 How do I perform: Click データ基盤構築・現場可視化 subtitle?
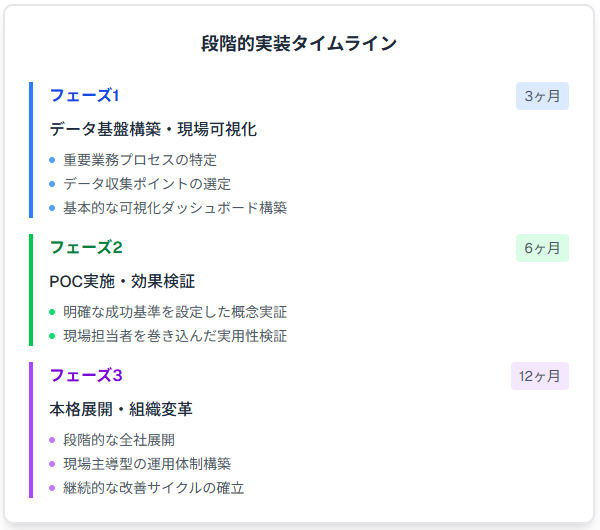pyautogui.click(x=153, y=129)
